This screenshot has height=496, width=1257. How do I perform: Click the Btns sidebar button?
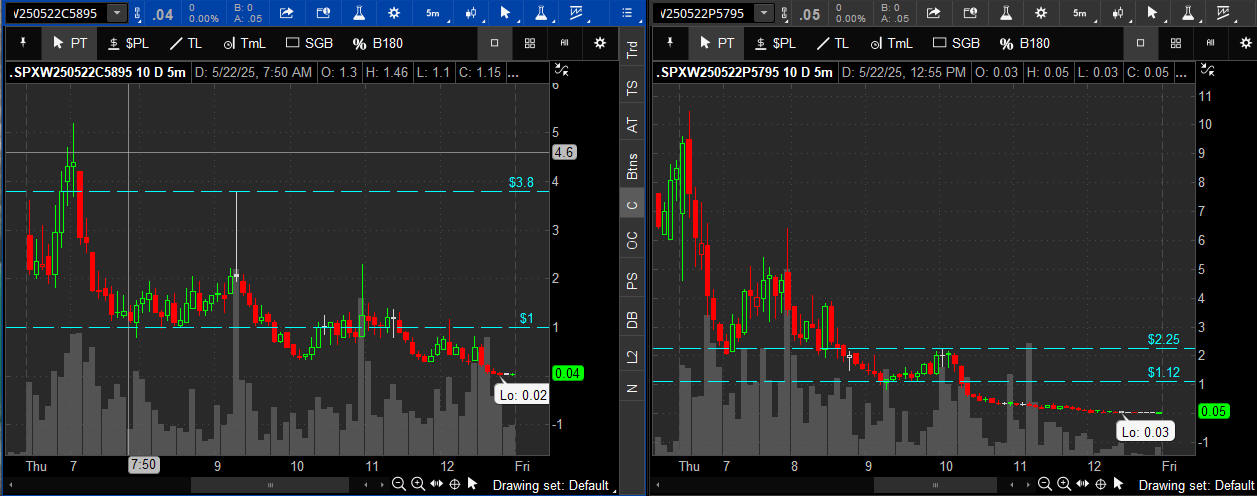tap(631, 164)
